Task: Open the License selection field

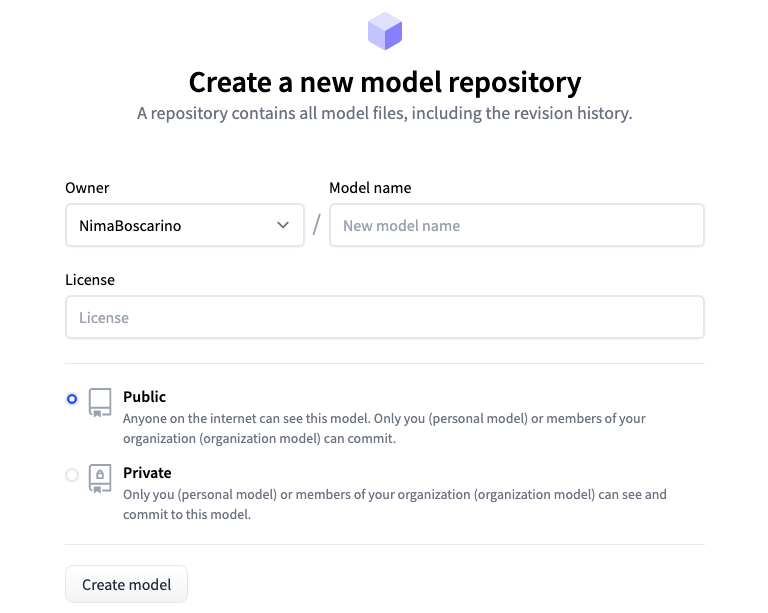Action: click(x=385, y=317)
